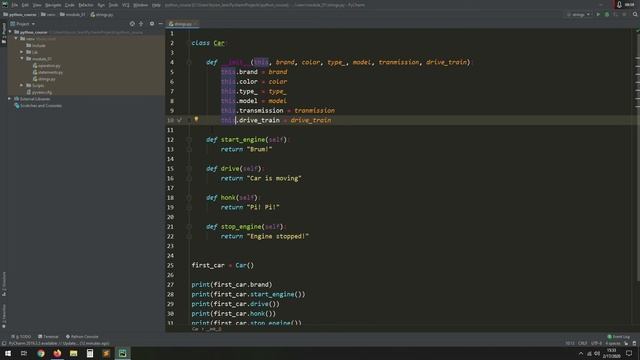Screen dimensions: 640x360
Task: Click module_01 breadcrumb in navigation bar
Action: (x=73, y=14)
